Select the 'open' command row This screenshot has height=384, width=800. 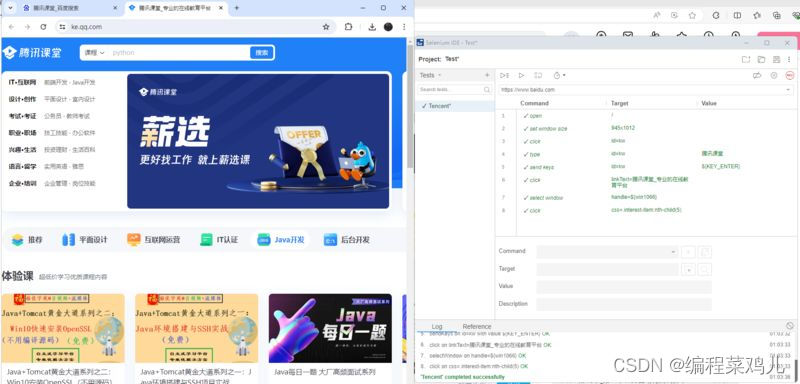click(645, 116)
